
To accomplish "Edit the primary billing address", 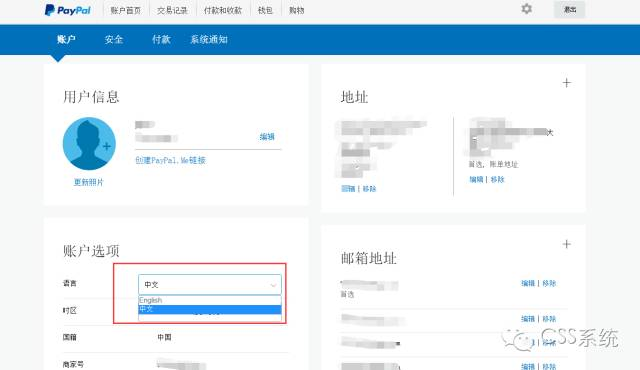I will click(x=476, y=179).
